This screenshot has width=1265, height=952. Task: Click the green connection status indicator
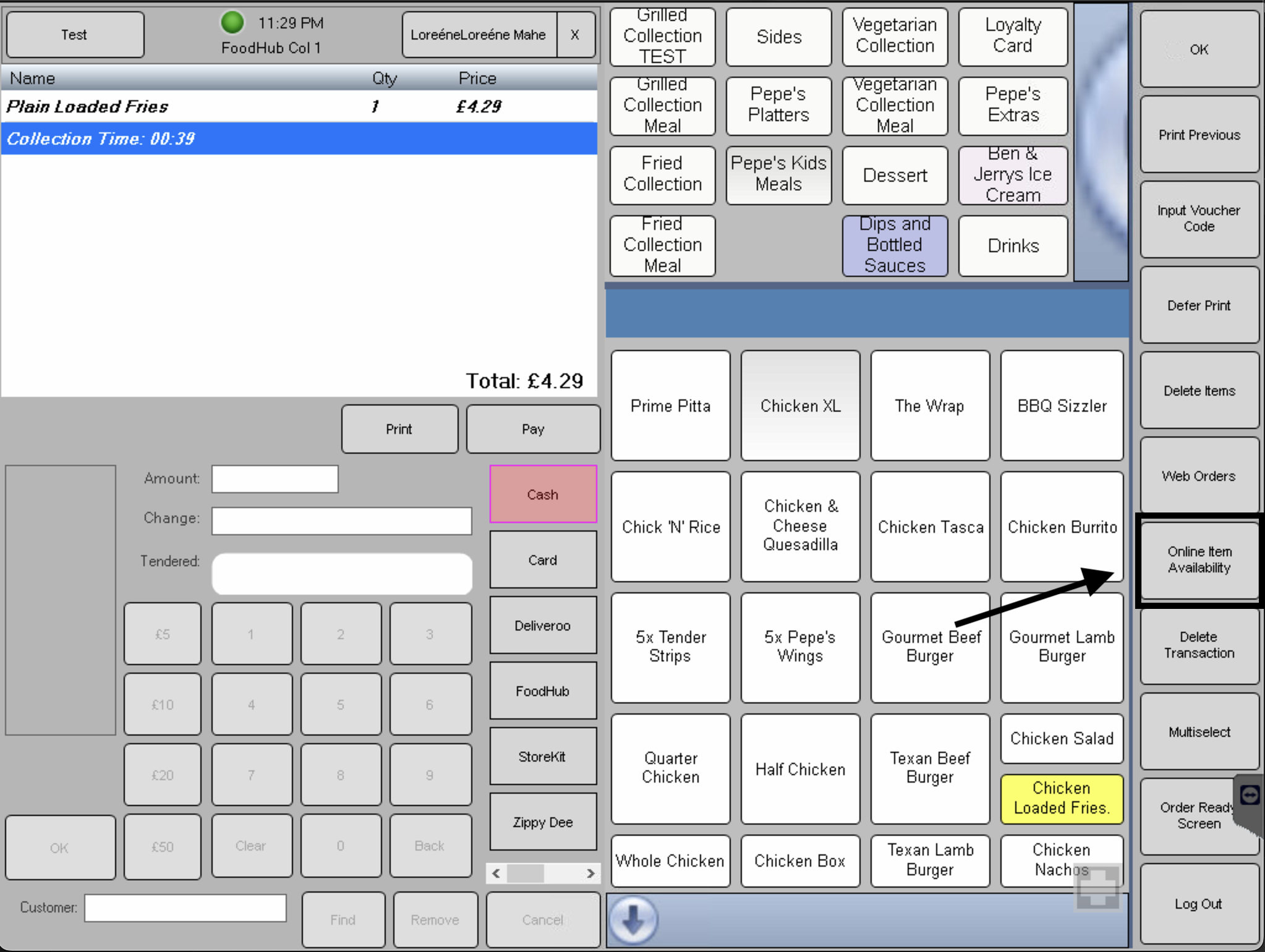(233, 22)
